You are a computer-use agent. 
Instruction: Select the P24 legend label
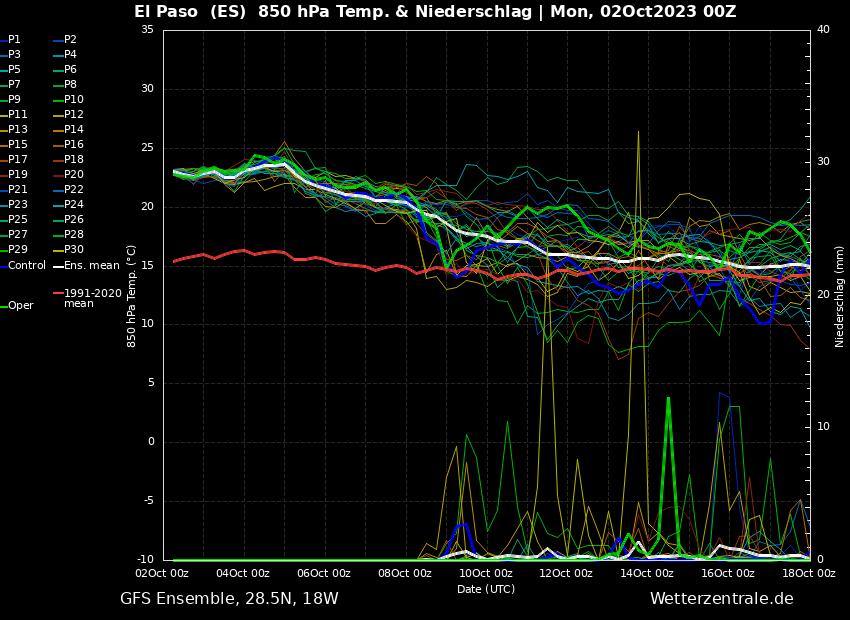pos(74,204)
